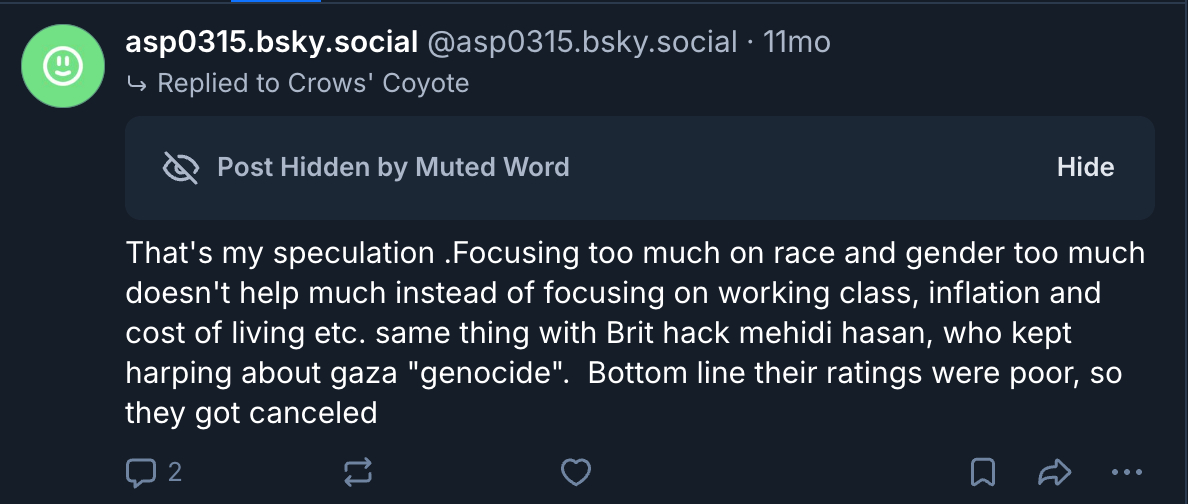1188x504 pixels.
Task: Click the reply speech bubble icon
Action: 141,472
